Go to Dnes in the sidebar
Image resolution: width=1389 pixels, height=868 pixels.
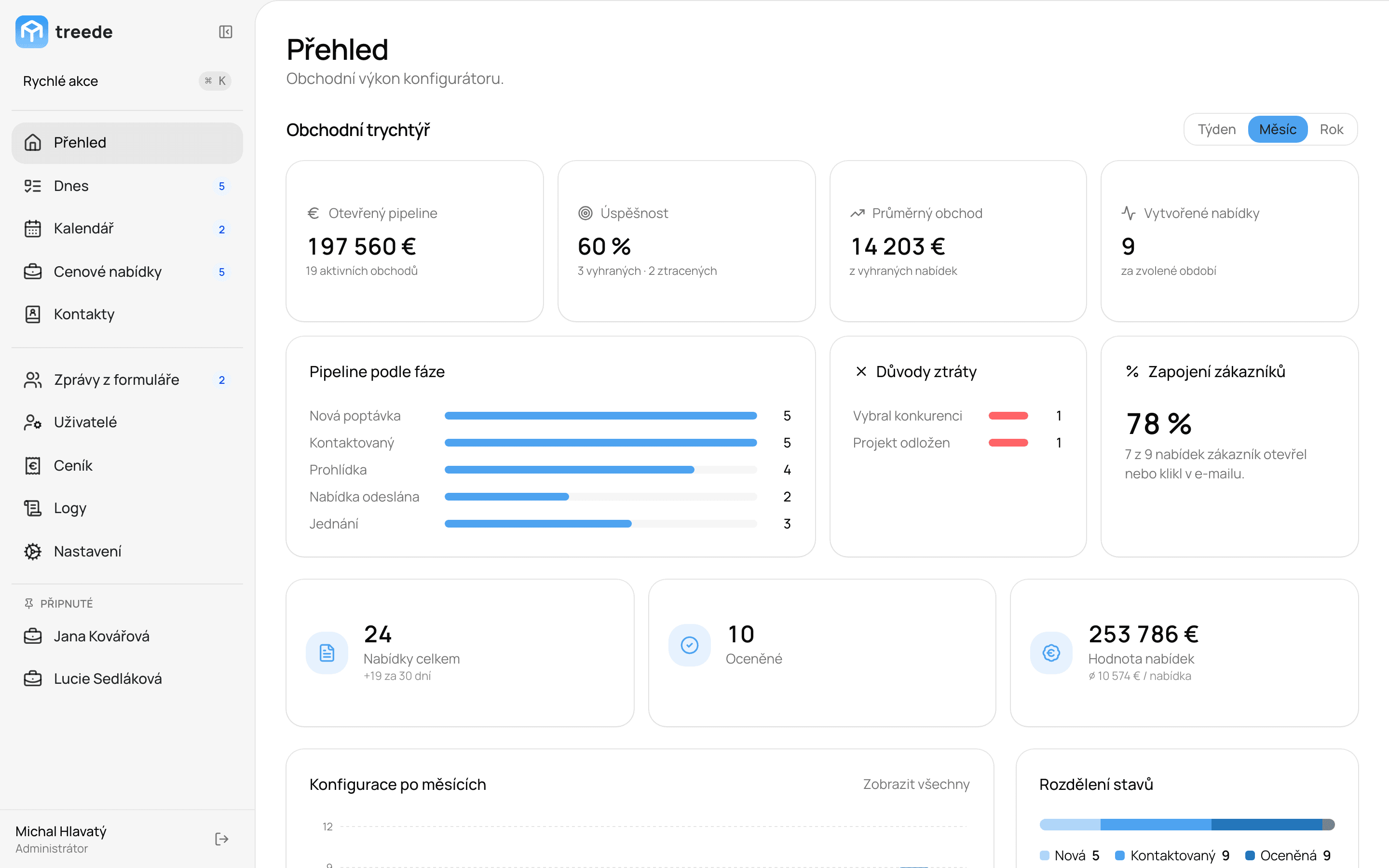coord(127,186)
